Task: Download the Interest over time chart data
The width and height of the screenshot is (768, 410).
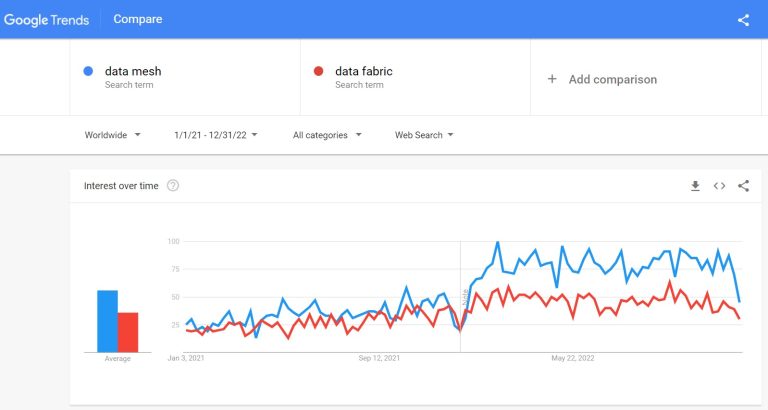Action: (695, 186)
